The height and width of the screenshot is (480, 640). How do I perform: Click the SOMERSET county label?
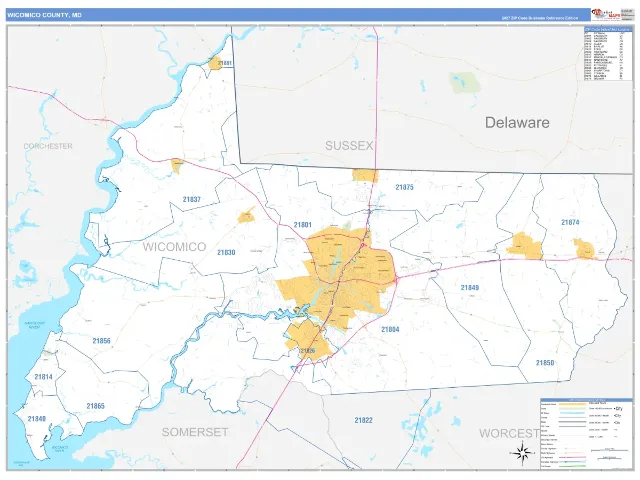[195, 432]
